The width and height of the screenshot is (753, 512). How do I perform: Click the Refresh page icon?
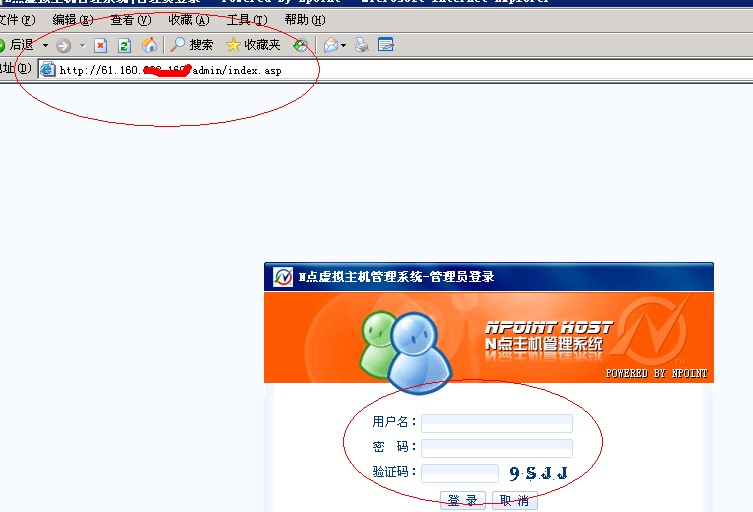[x=124, y=46]
